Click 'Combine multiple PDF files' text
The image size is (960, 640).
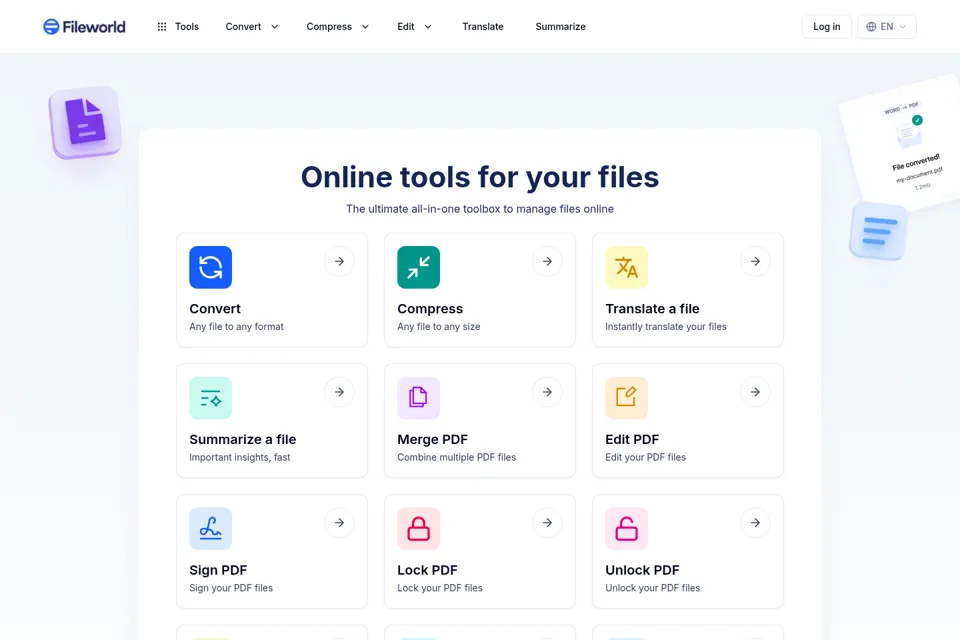point(456,457)
